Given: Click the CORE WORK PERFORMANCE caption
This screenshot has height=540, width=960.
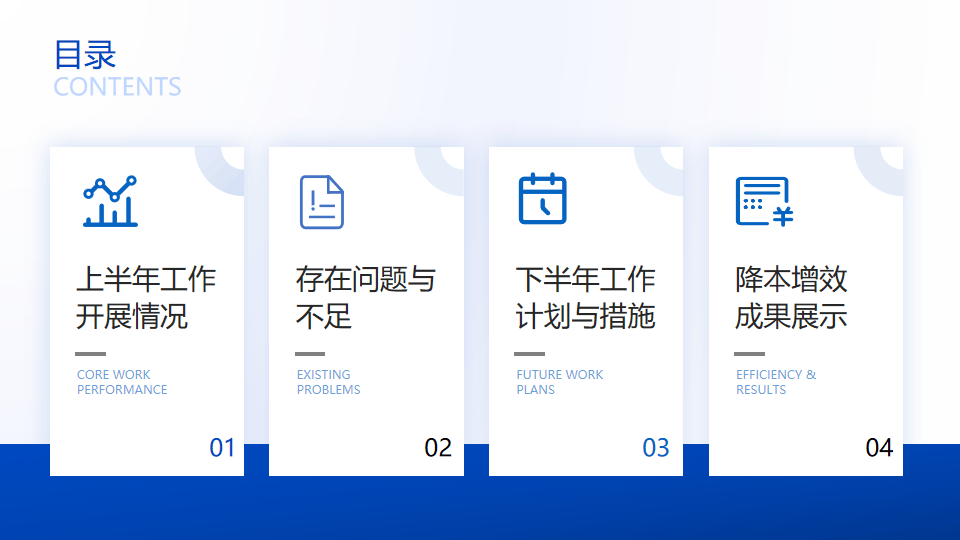Looking at the screenshot, I should pos(122,382).
